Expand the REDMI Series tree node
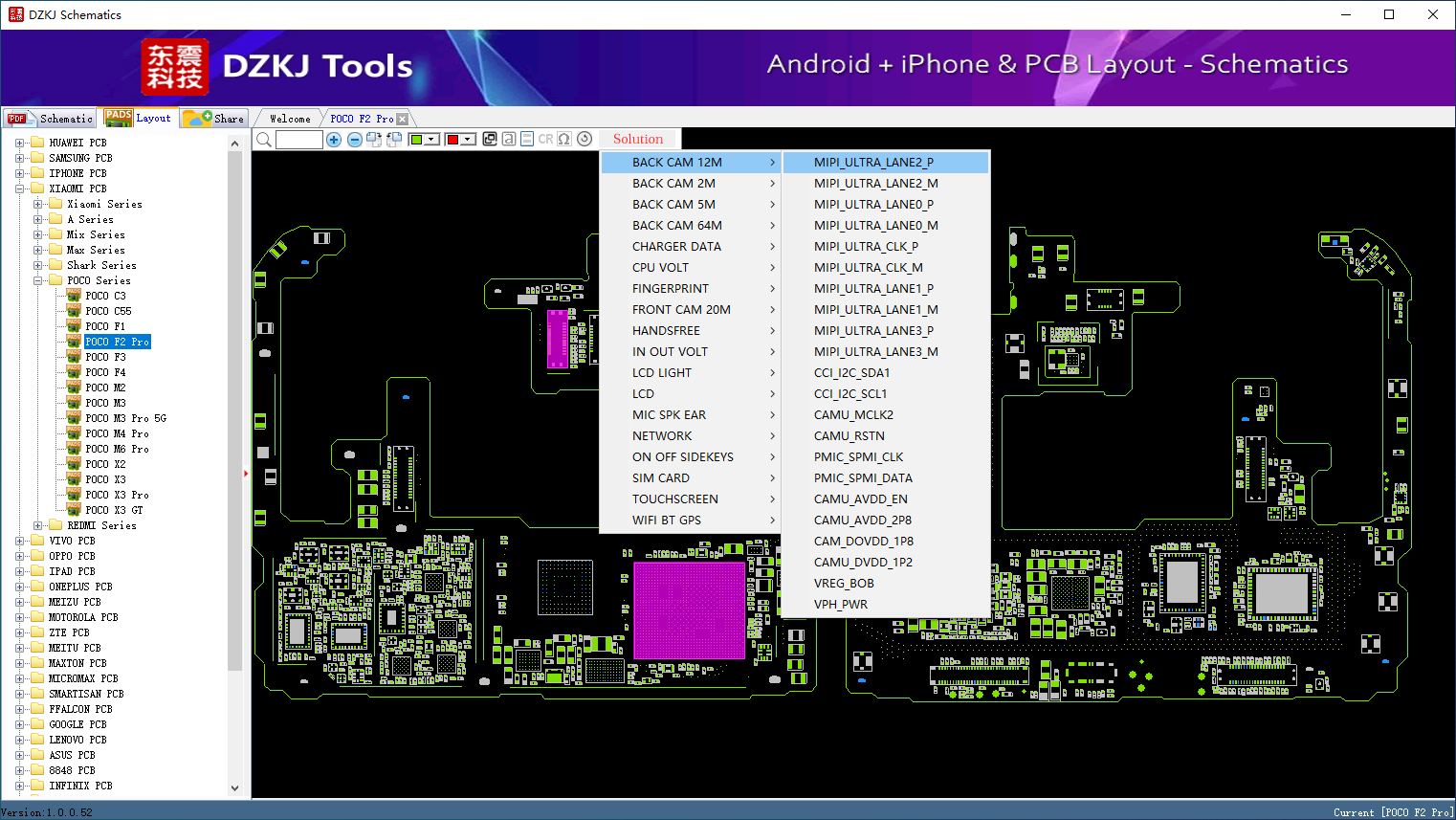 [38, 525]
